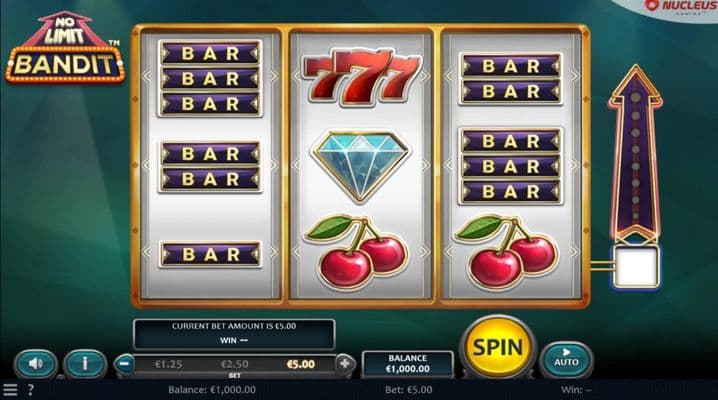
Task: Increase bet with the plus button
Action: click(345, 364)
